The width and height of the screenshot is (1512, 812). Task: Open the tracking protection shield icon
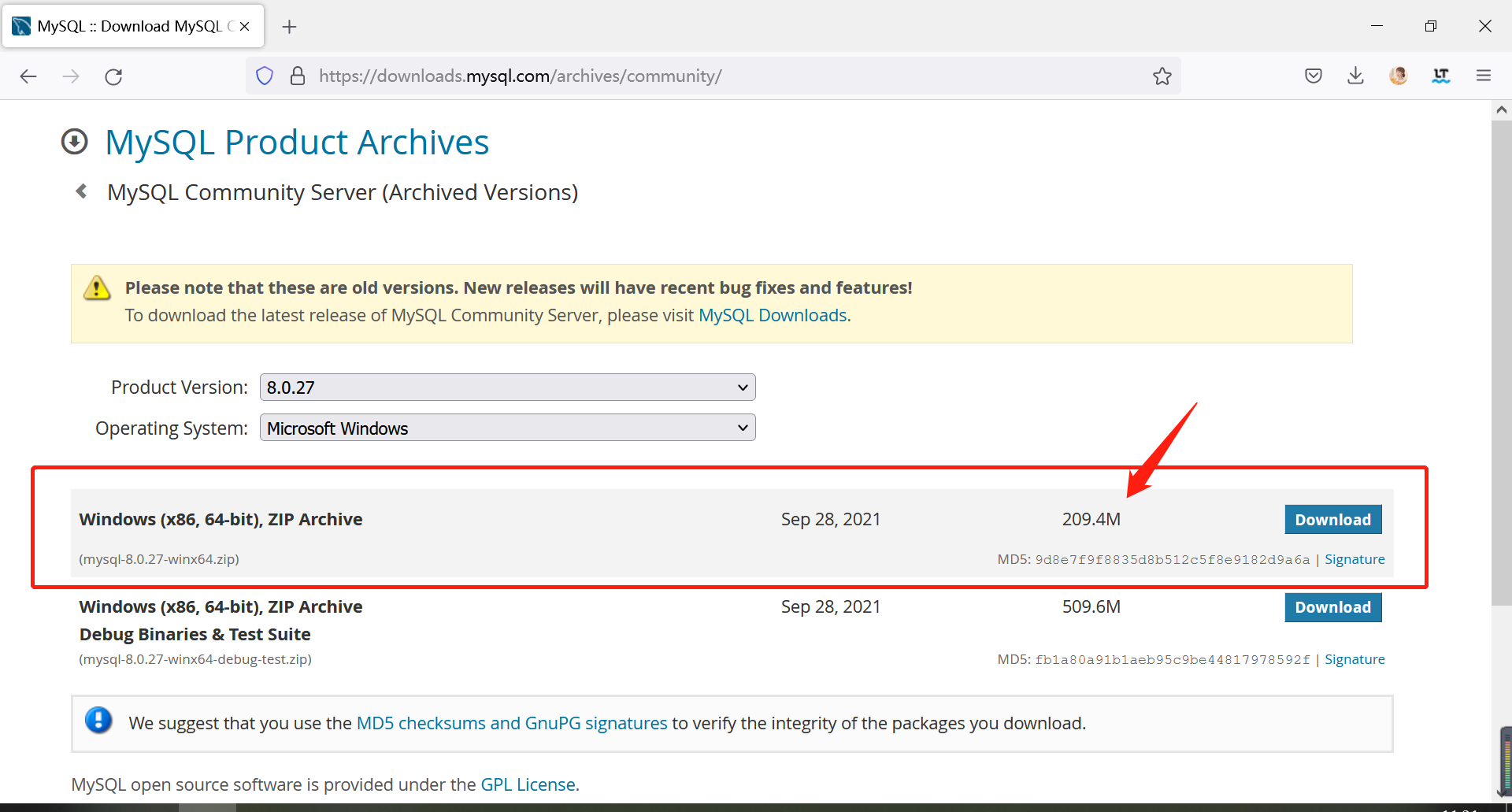265,76
